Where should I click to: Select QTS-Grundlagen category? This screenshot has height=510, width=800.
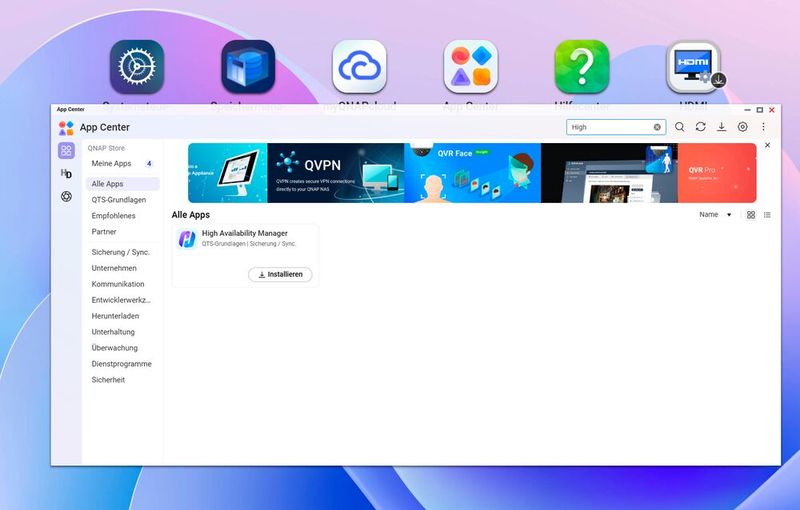tap(118, 200)
